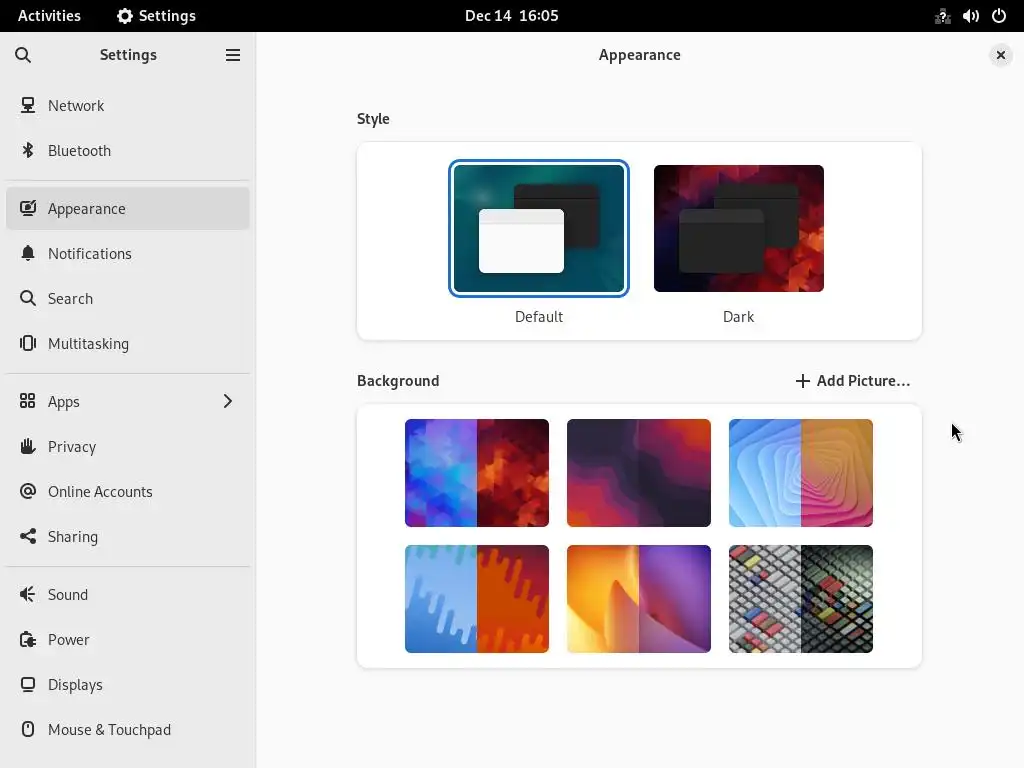Choose the blue and red polygon wallpaper
The image size is (1024, 768).
477,473
